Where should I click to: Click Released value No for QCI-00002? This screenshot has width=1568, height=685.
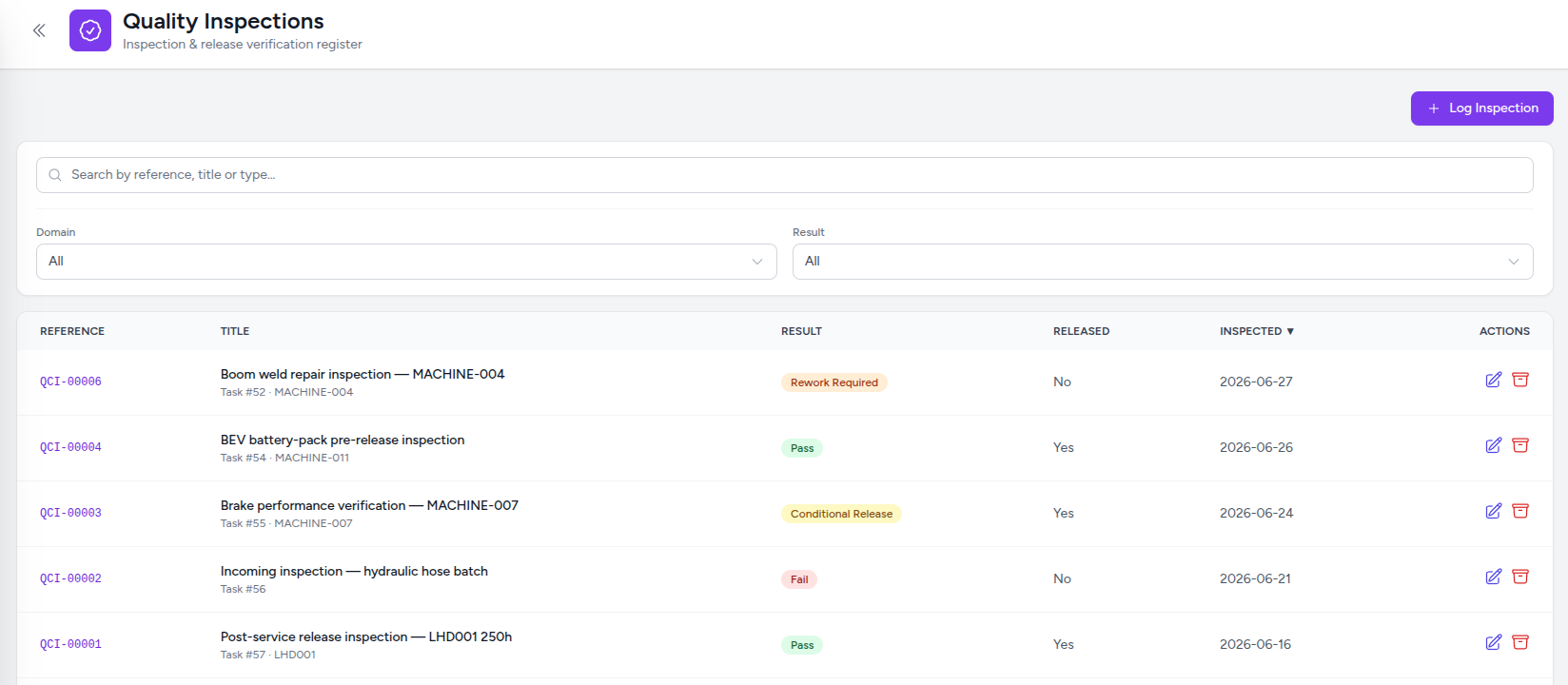1062,578
